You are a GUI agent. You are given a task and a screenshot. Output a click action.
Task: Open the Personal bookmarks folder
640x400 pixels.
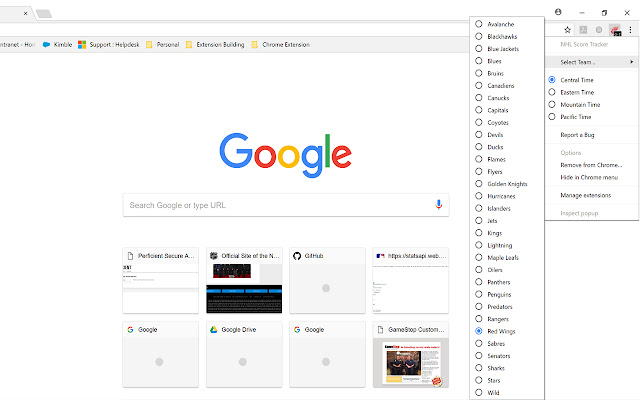pyautogui.click(x=163, y=44)
